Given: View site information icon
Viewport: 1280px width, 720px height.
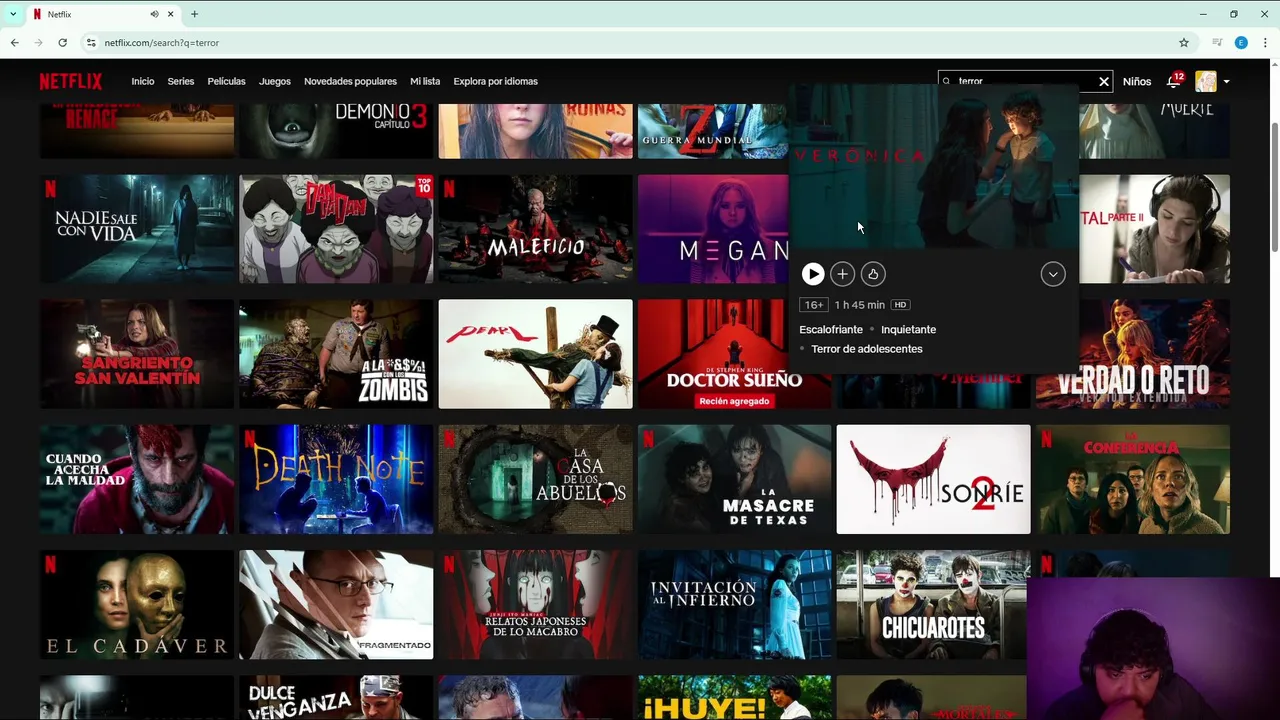Looking at the screenshot, I should point(91,43).
